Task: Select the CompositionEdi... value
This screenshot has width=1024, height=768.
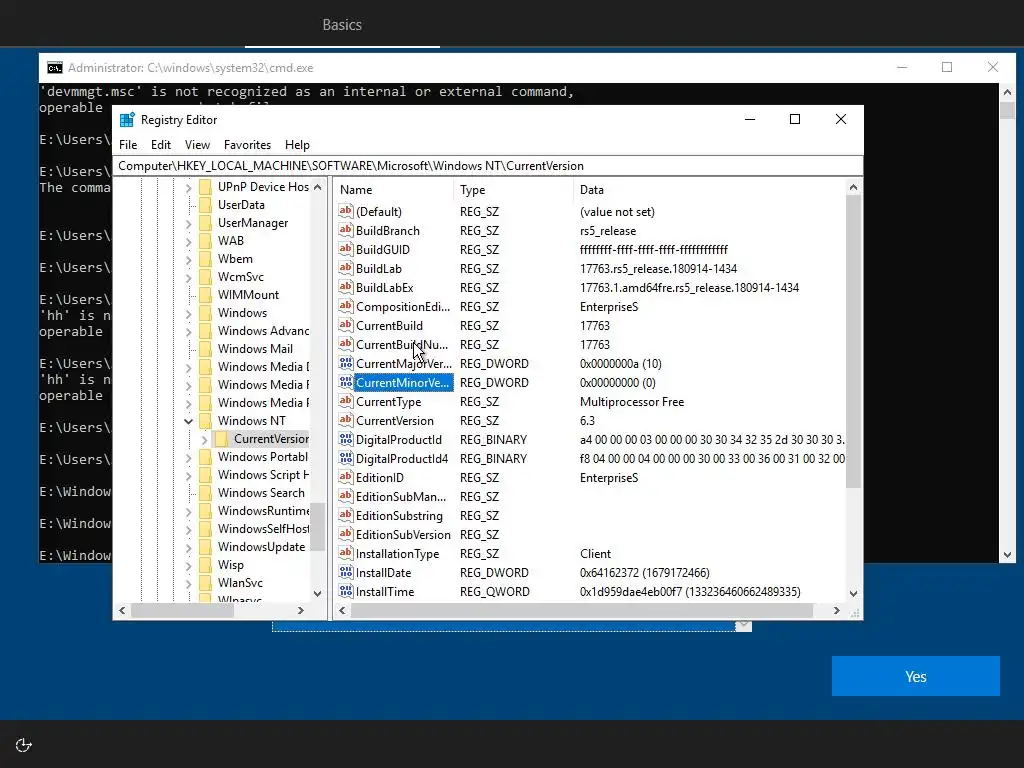Action: click(x=403, y=306)
